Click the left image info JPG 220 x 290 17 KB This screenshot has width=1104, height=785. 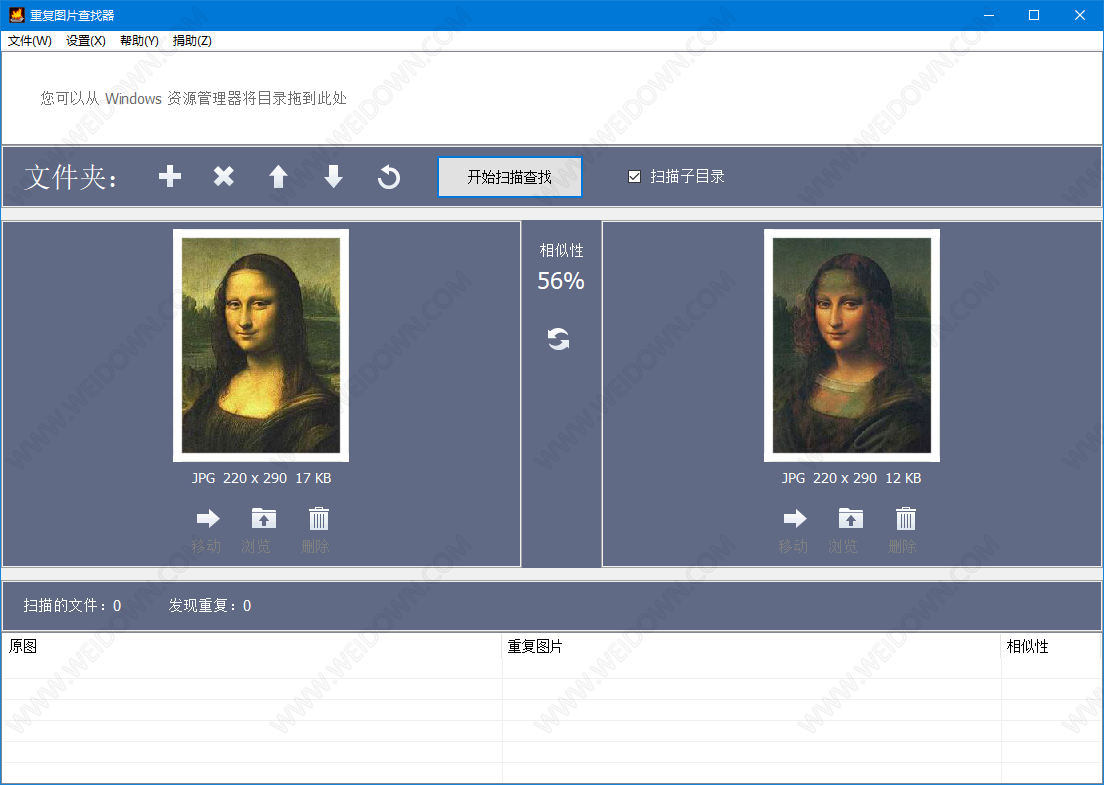pyautogui.click(x=261, y=478)
